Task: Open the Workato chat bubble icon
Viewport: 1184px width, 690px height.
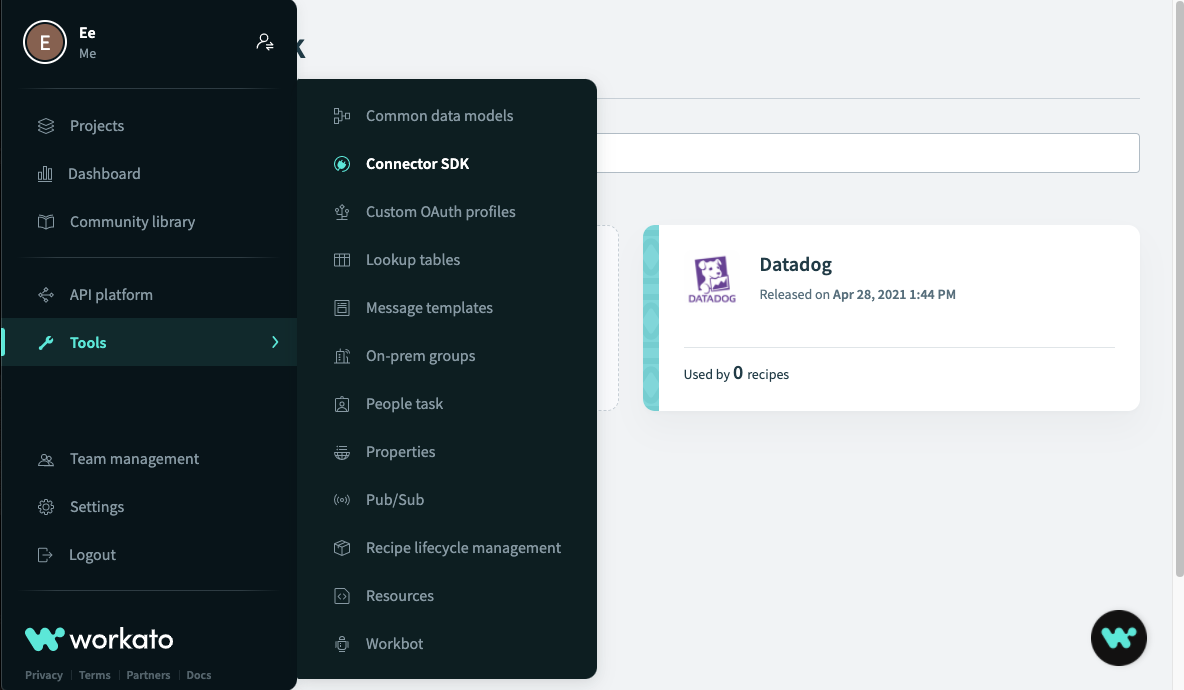Action: click(1118, 637)
